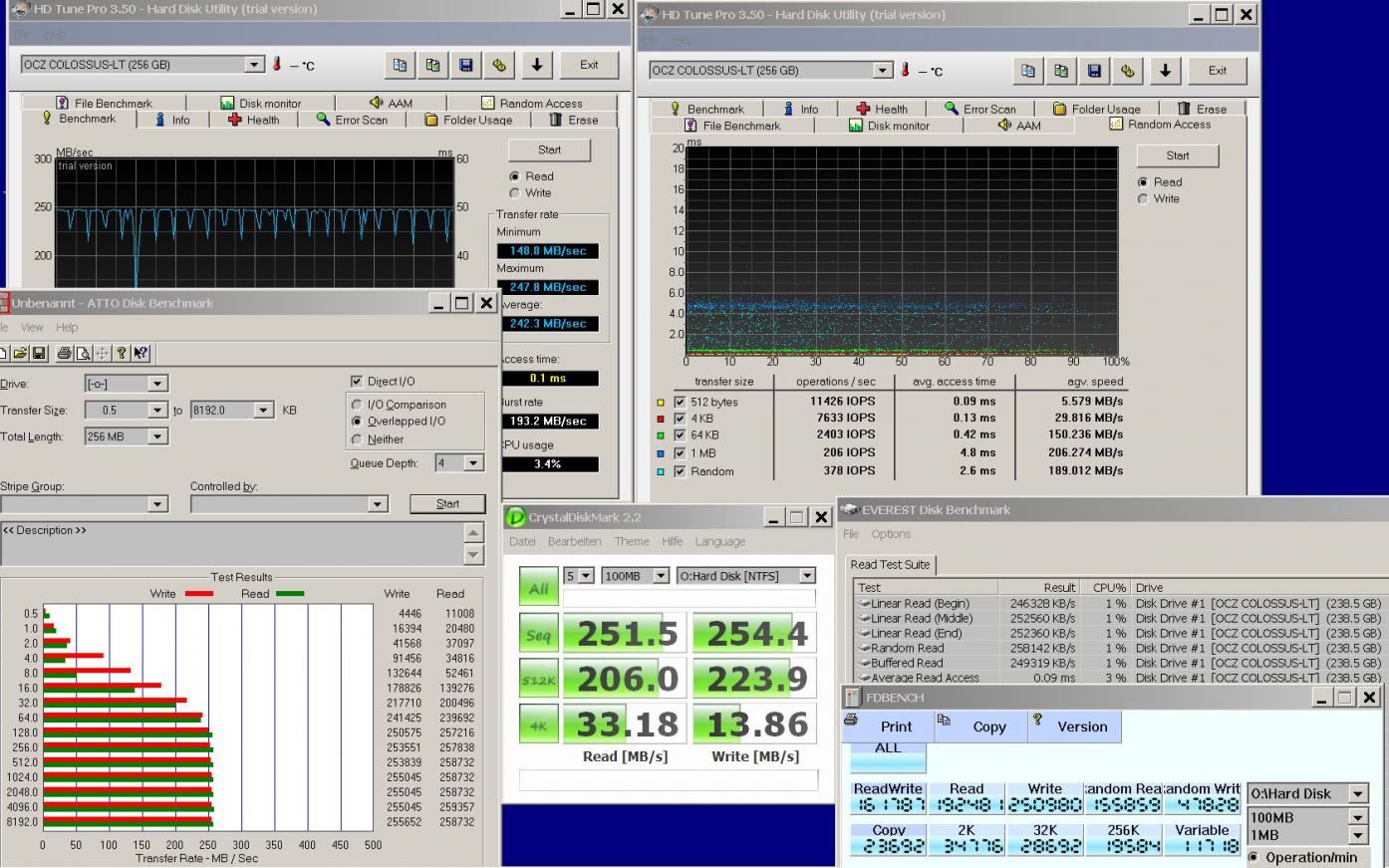The width and height of the screenshot is (1389, 868).
Task: Click save floppy icon in right HD Tune toolbar
Action: point(1094,71)
